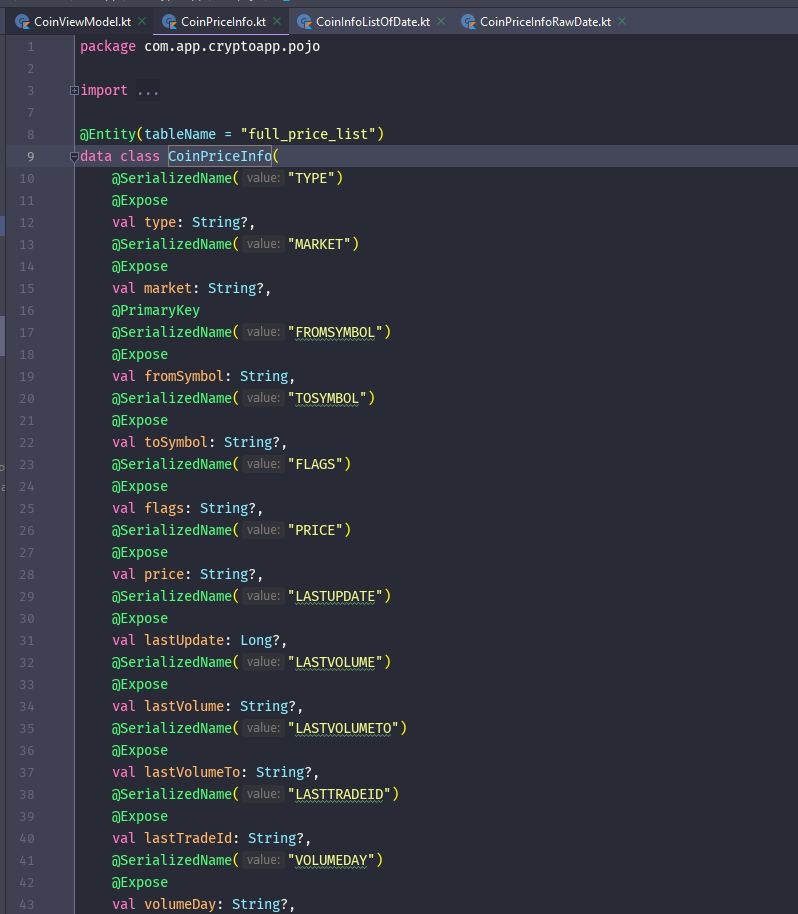This screenshot has height=914, width=798.
Task: Close the CoinPriceInfoRawDate.kt tab
Action: 622,22
